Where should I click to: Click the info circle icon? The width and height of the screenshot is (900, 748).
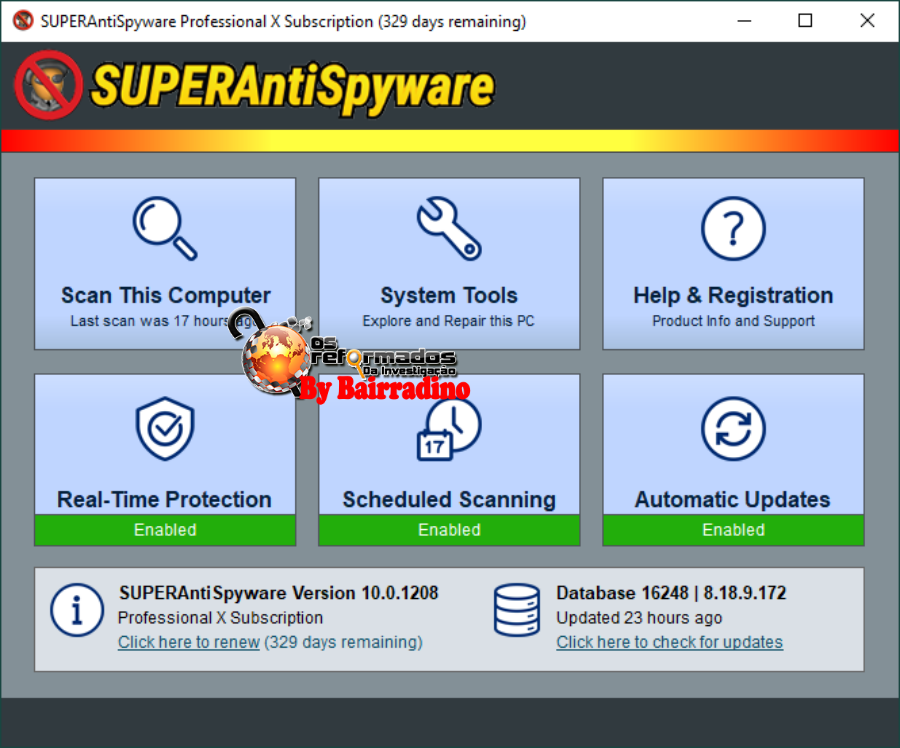[77, 610]
